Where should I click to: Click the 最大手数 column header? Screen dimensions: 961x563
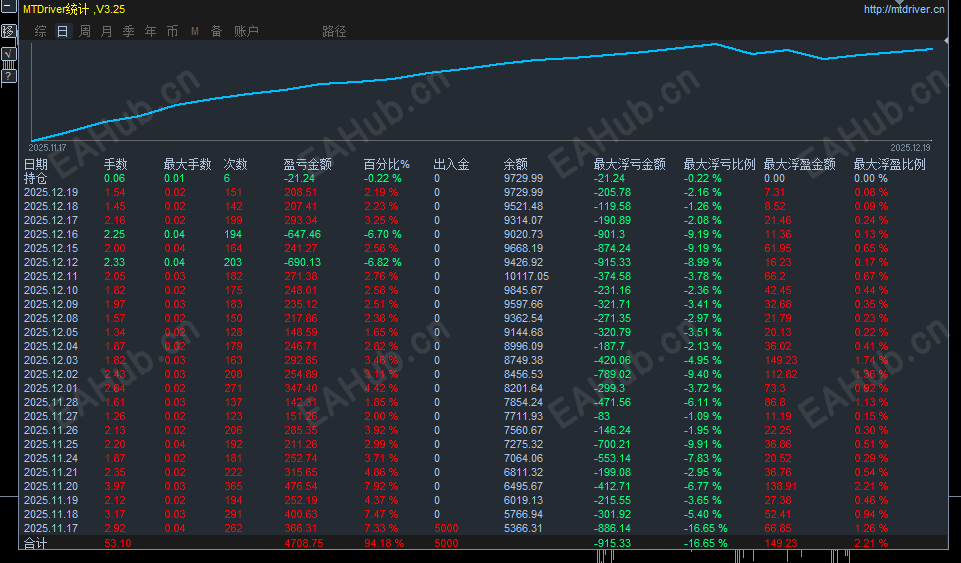point(188,164)
